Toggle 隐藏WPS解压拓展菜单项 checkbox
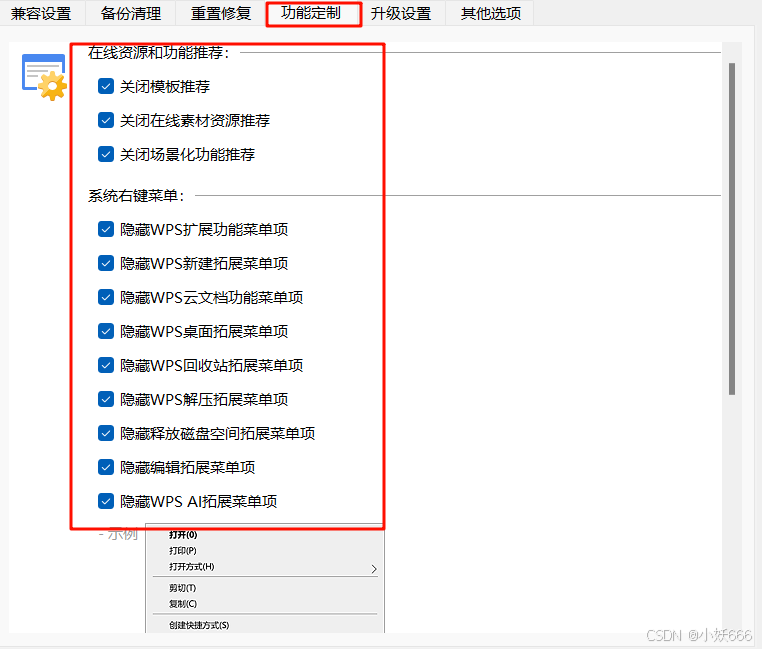762x649 pixels. click(x=106, y=399)
